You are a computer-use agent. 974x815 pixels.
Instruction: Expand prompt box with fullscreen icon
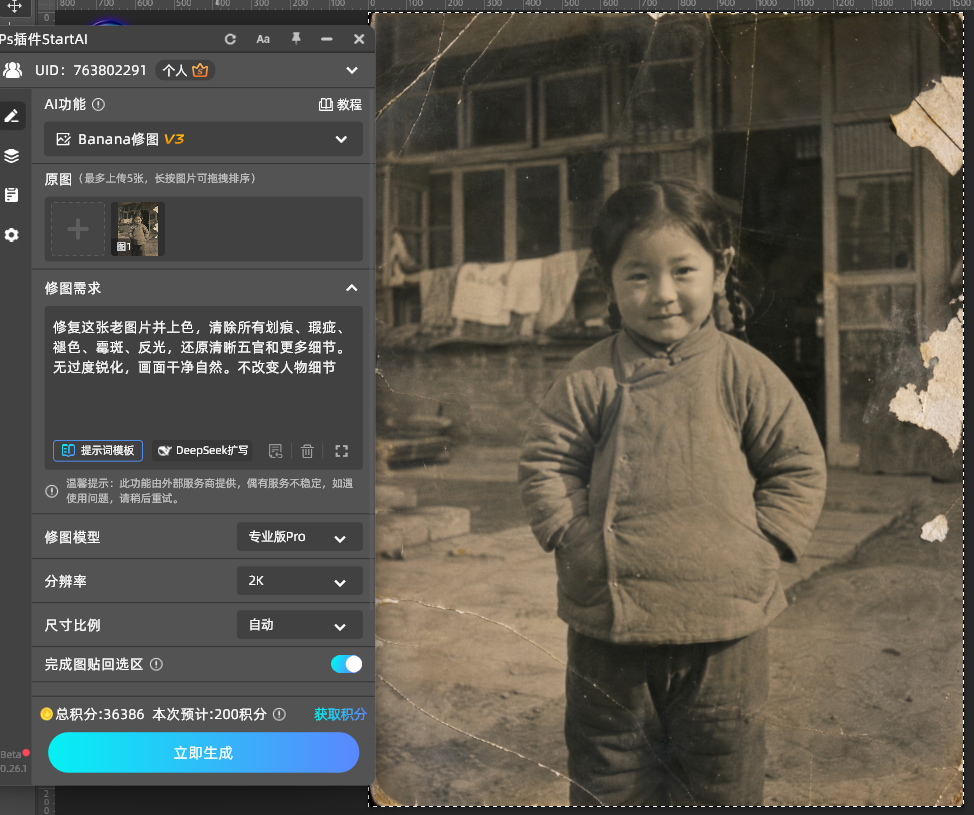tap(342, 451)
